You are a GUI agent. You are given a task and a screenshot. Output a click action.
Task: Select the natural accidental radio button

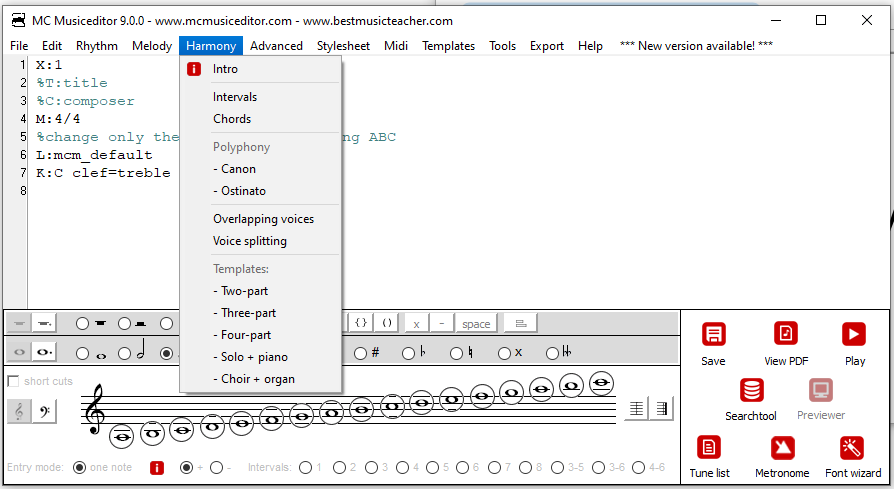pyautogui.click(x=456, y=353)
